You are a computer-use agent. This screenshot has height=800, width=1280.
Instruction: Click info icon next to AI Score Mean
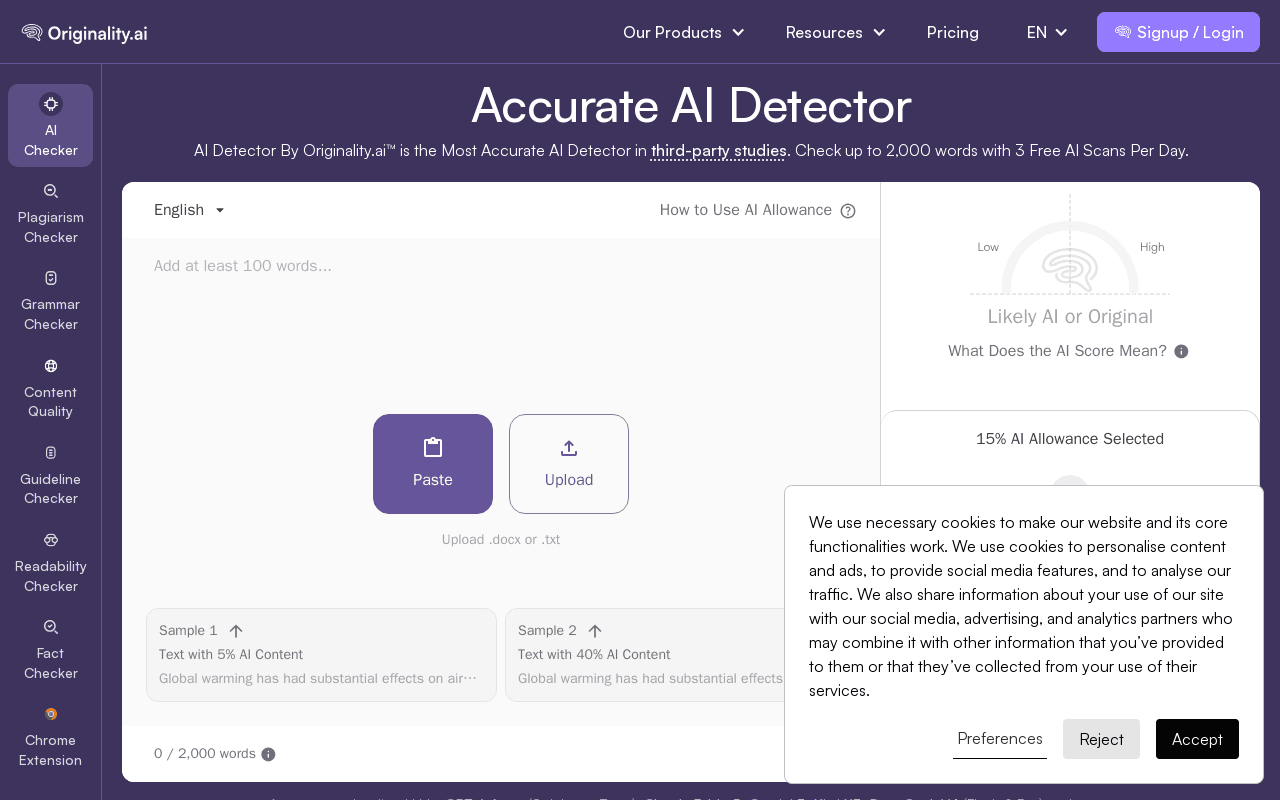click(1181, 351)
